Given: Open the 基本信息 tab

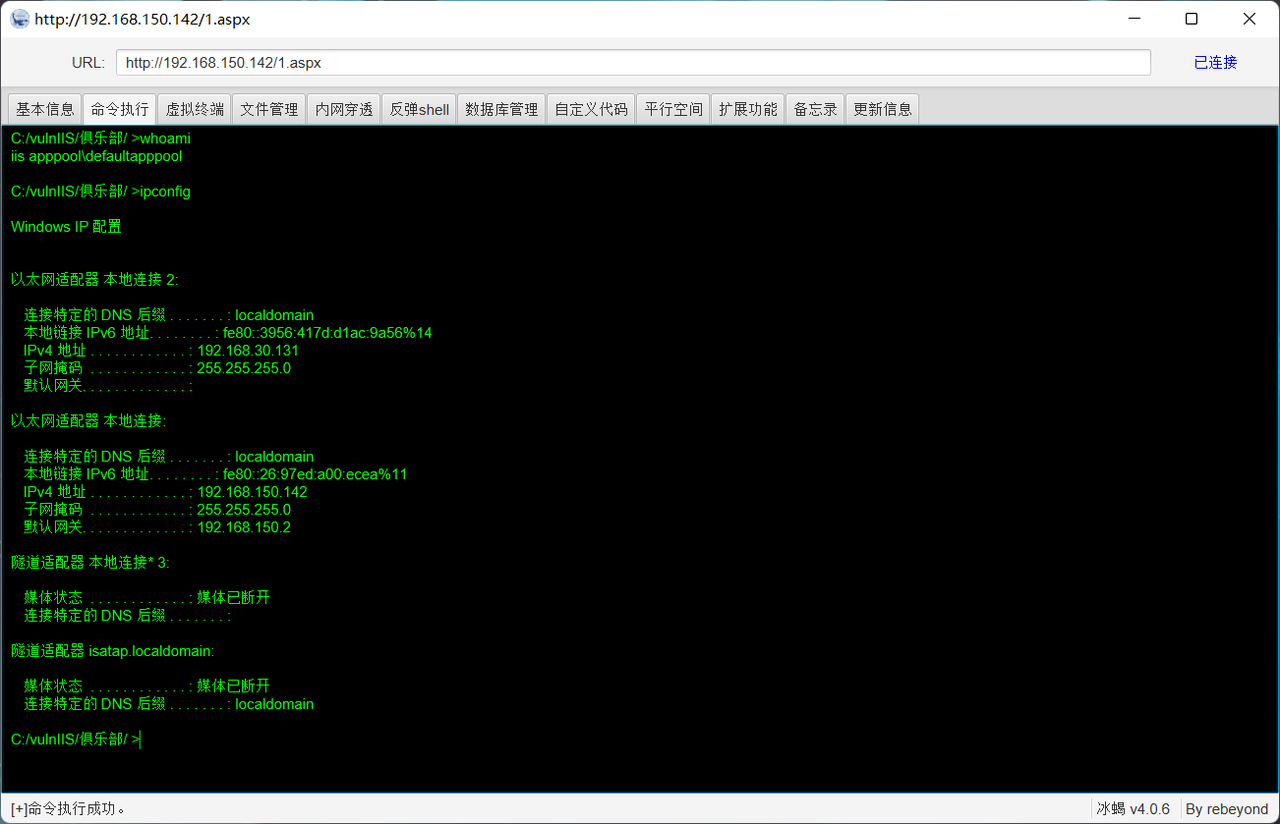Looking at the screenshot, I should click(45, 109).
